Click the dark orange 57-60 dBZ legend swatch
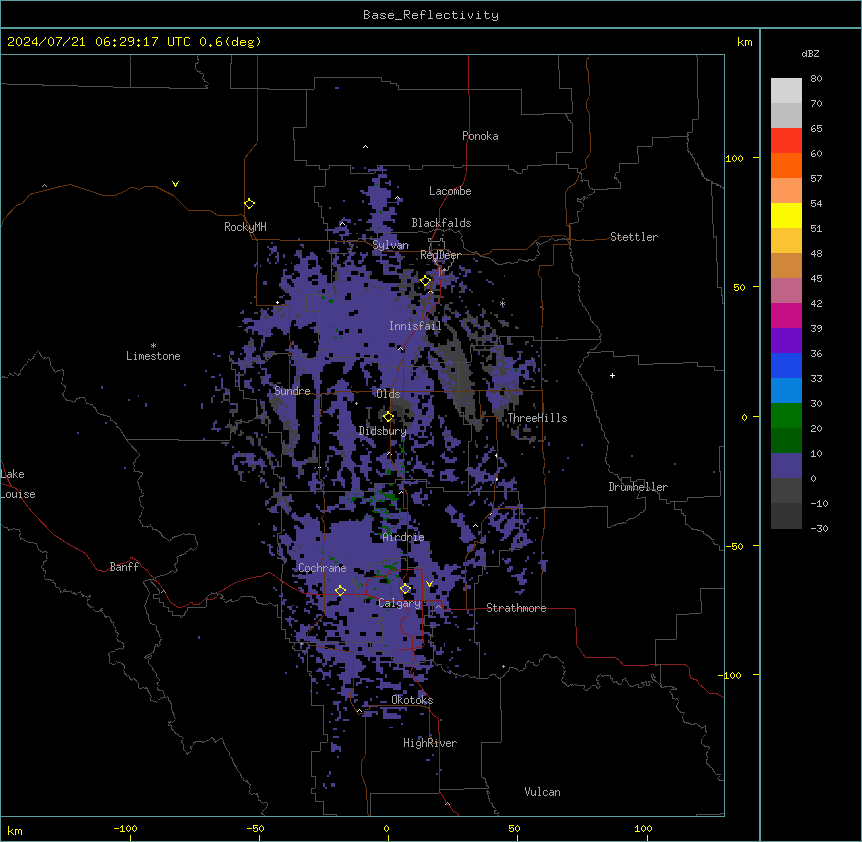This screenshot has width=862, height=842. (x=786, y=165)
